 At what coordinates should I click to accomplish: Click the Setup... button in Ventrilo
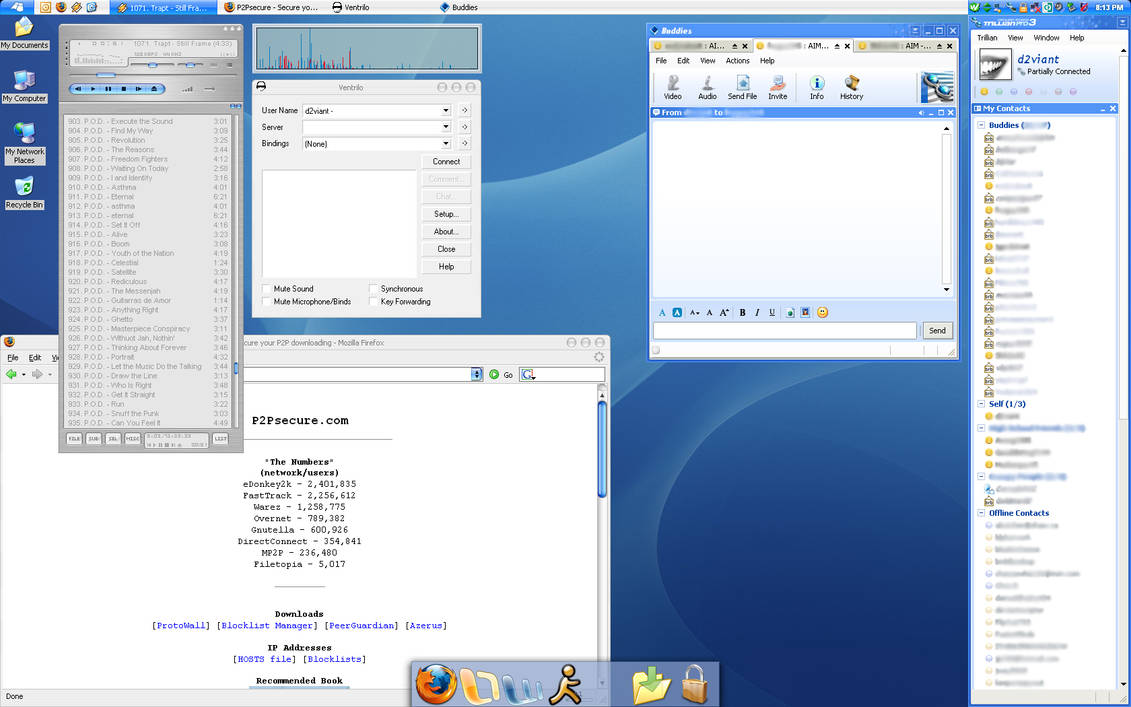(446, 214)
